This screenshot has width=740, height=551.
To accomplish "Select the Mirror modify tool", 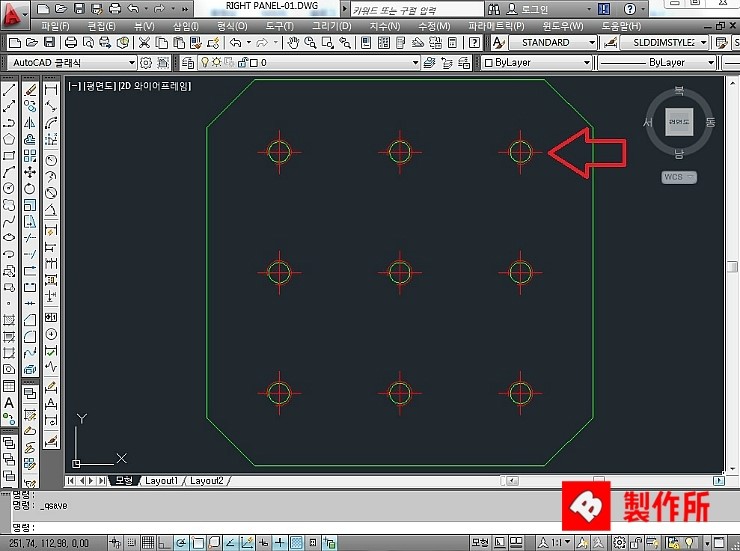I will (x=30, y=123).
